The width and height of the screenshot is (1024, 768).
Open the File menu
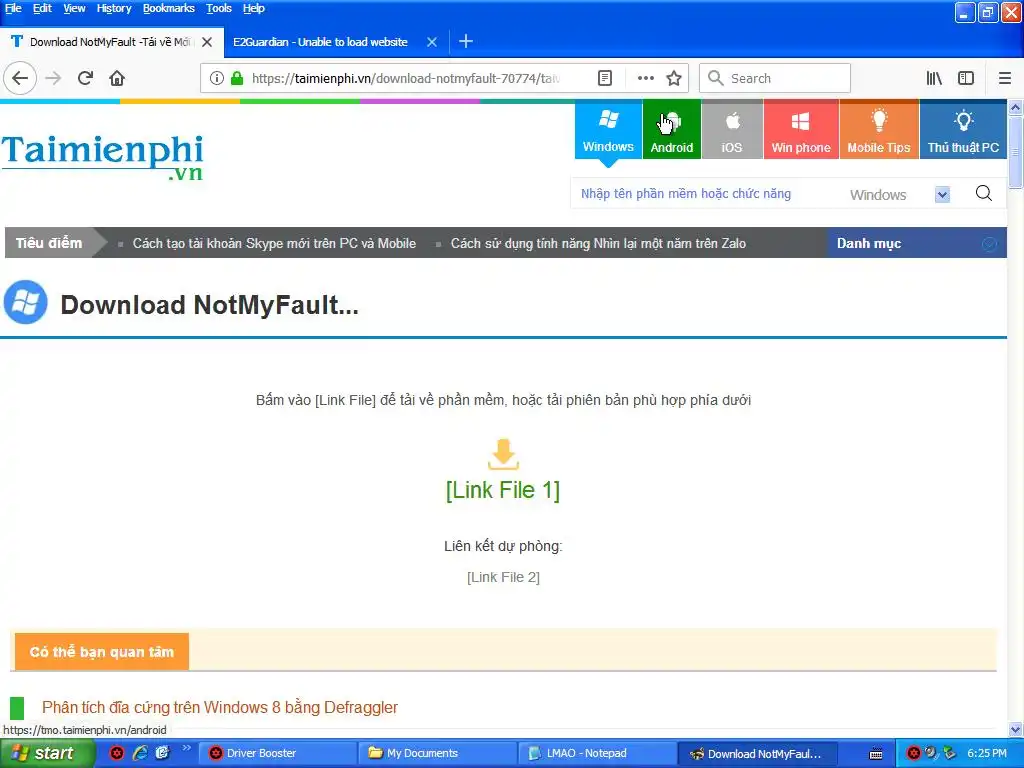click(13, 8)
